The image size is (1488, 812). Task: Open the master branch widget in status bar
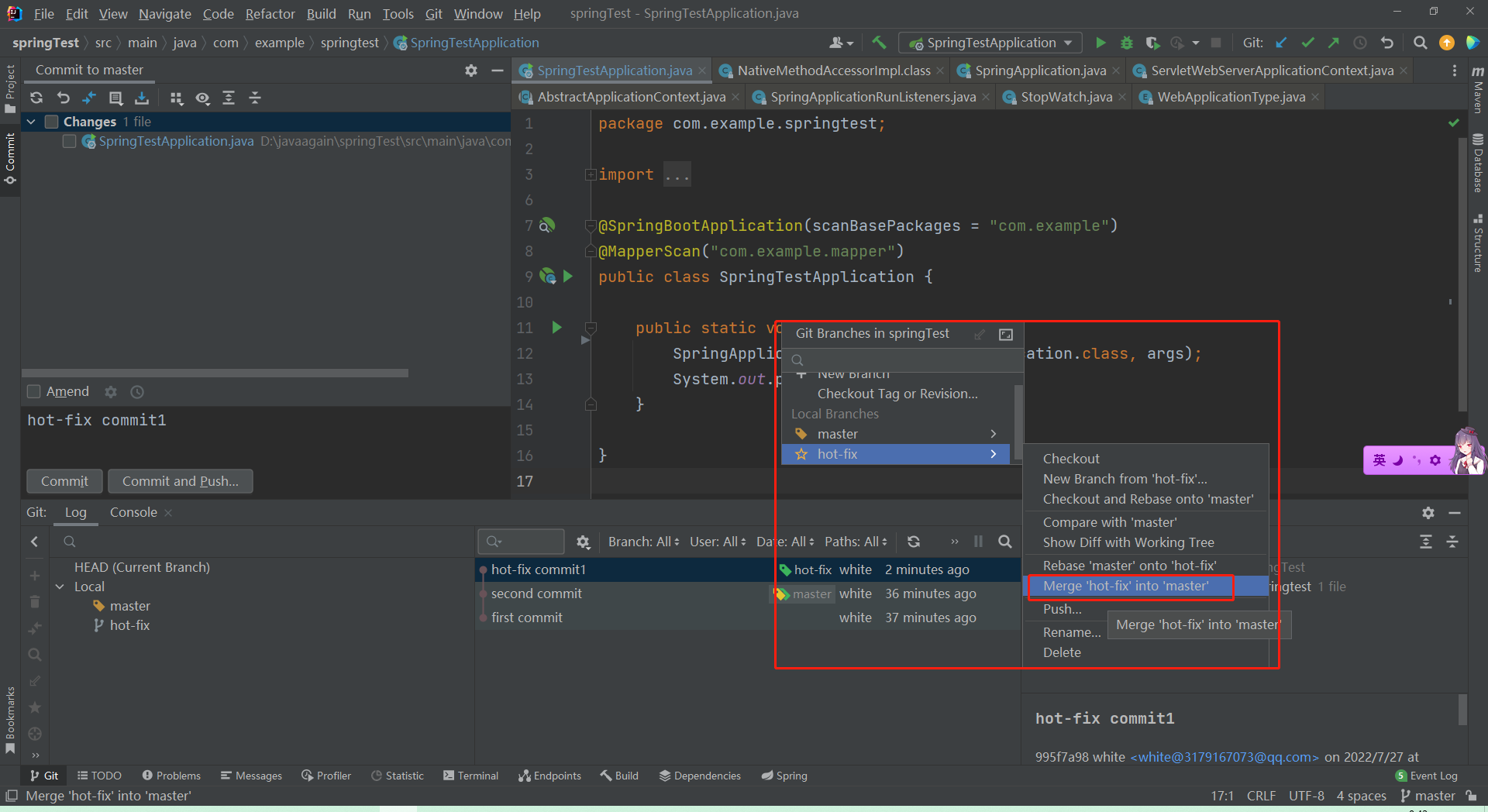(x=1428, y=796)
